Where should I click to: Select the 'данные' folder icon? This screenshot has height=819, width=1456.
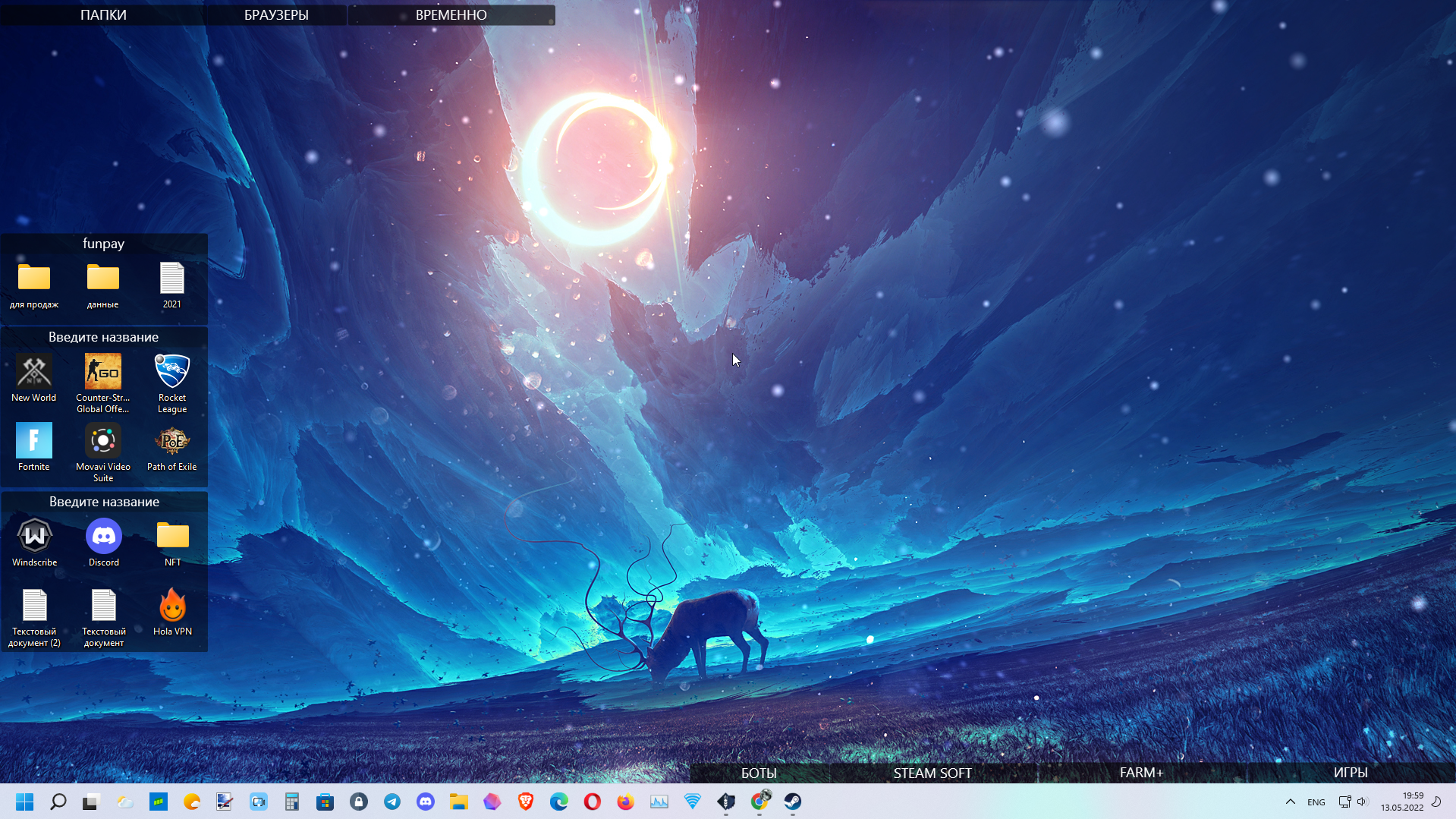[103, 285]
